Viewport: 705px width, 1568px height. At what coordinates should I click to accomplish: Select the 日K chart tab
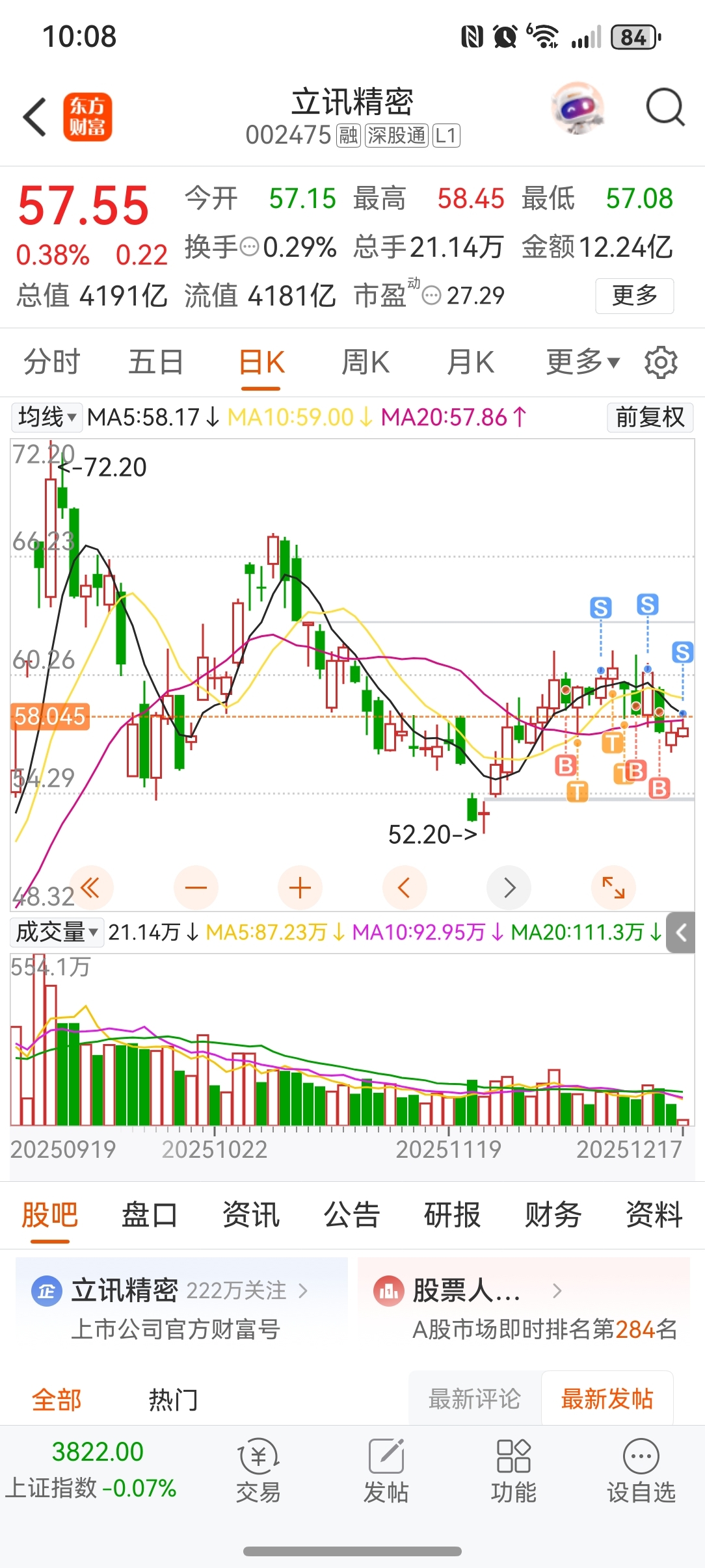(261, 362)
